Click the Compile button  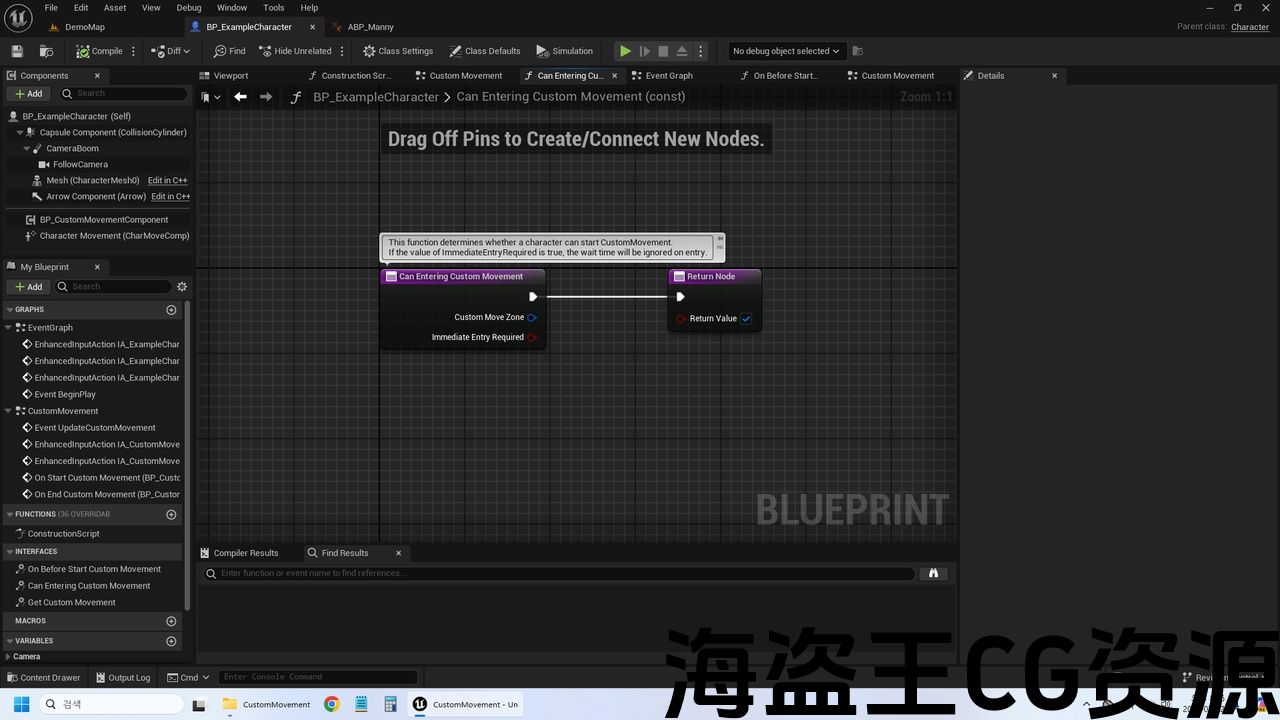(x=99, y=51)
